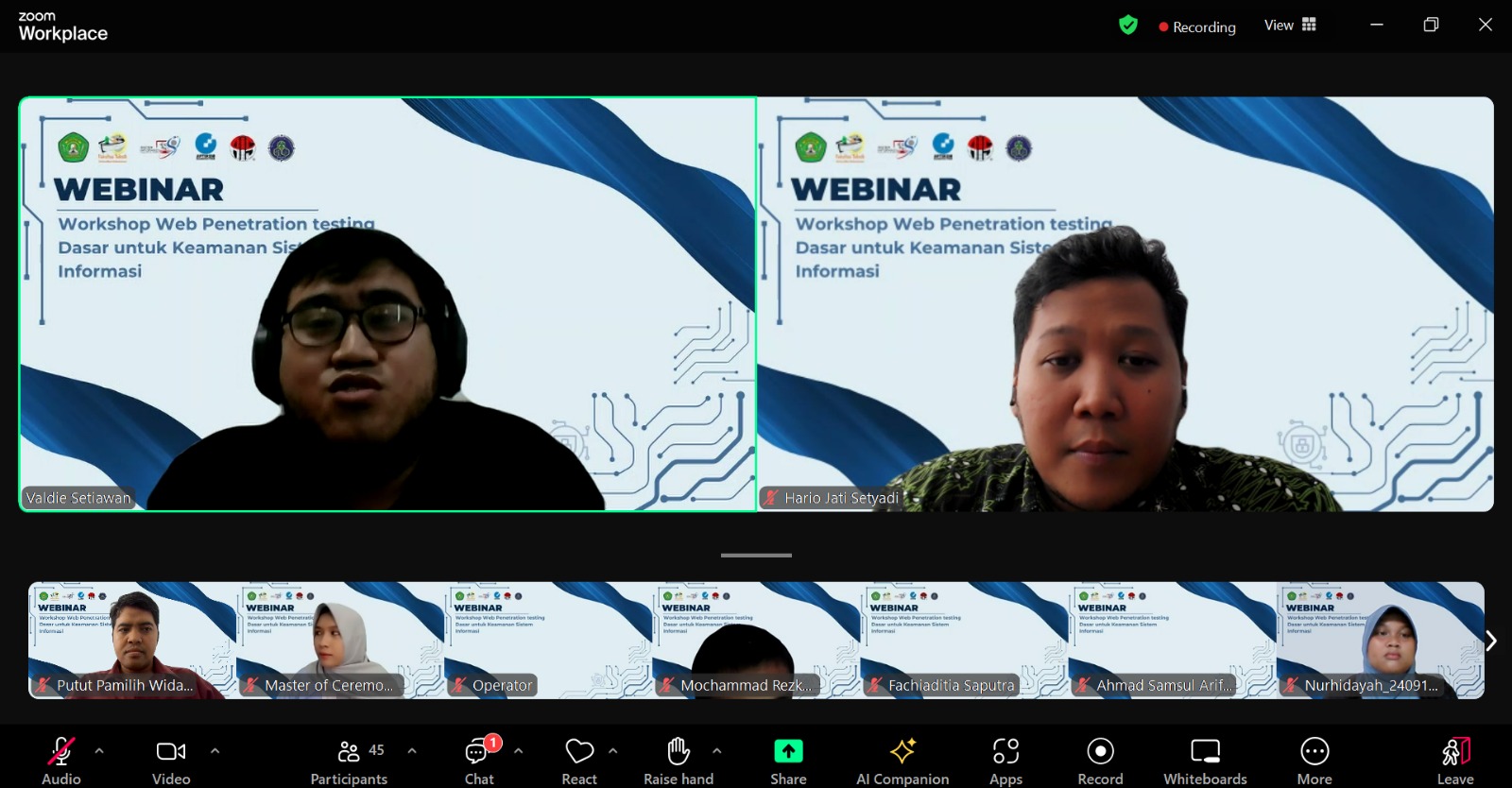Expand reactions caret next to React

point(612,751)
